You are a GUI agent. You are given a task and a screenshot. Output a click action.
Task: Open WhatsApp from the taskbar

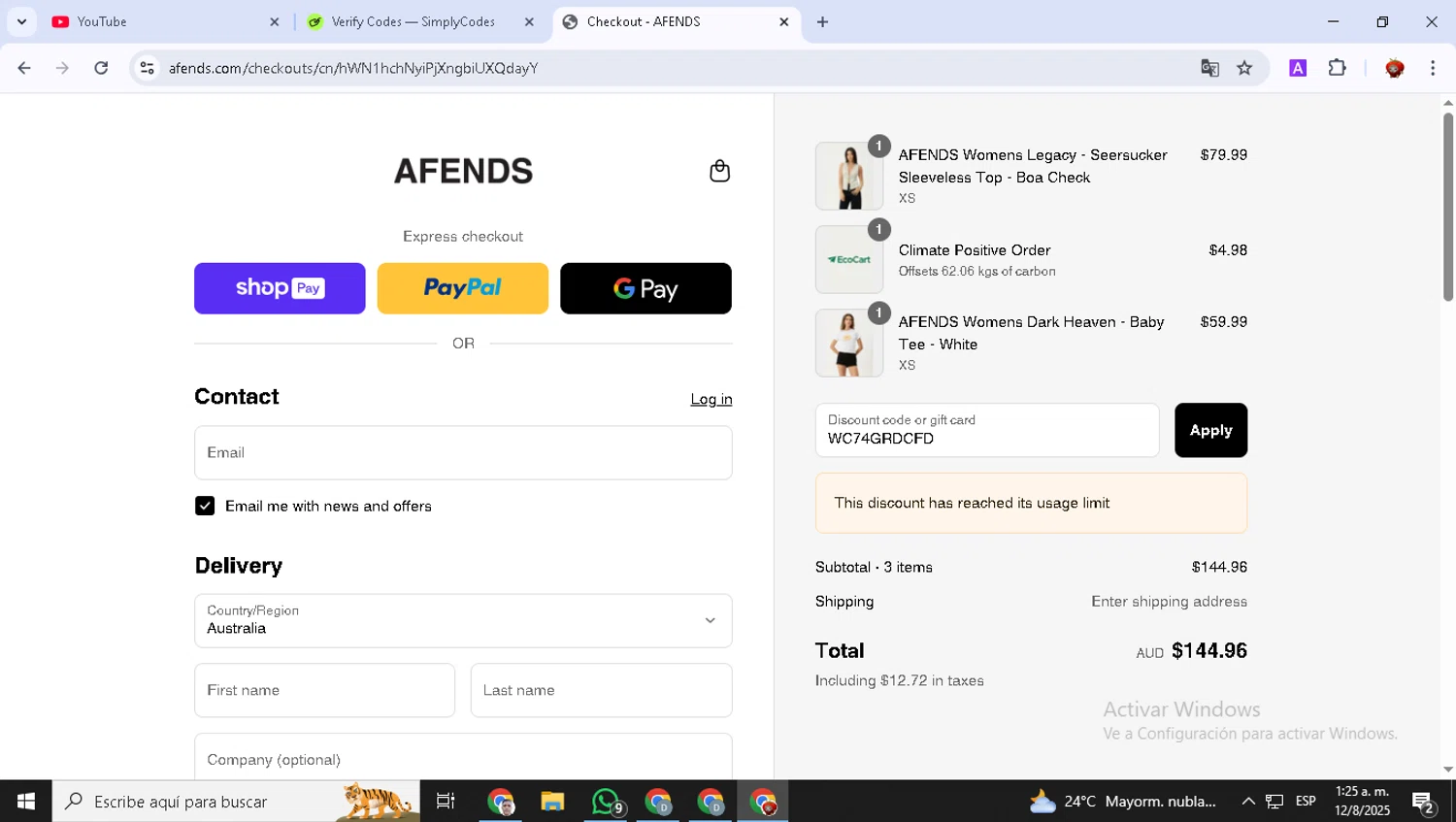[x=605, y=802]
